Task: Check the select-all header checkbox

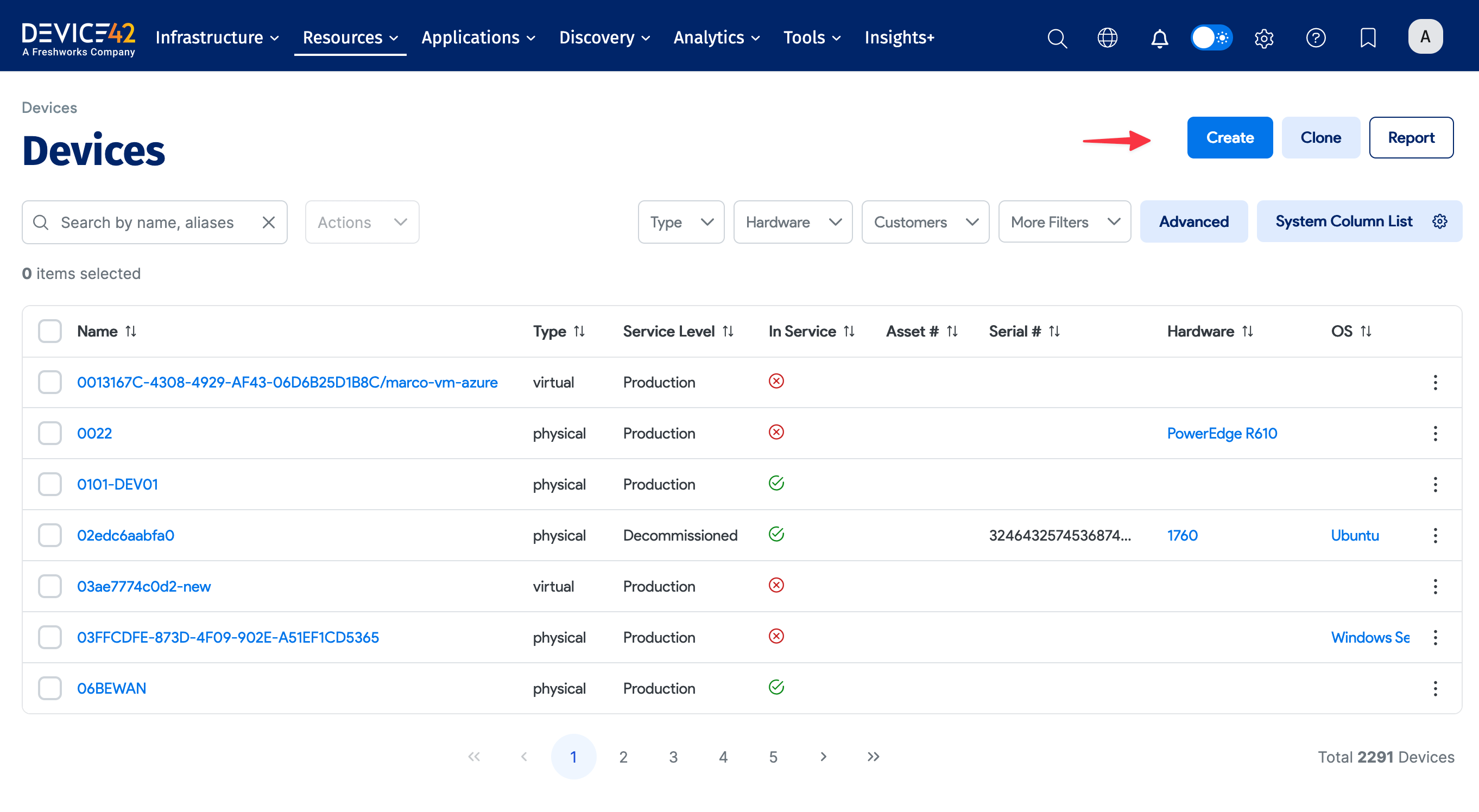Action: coord(50,331)
